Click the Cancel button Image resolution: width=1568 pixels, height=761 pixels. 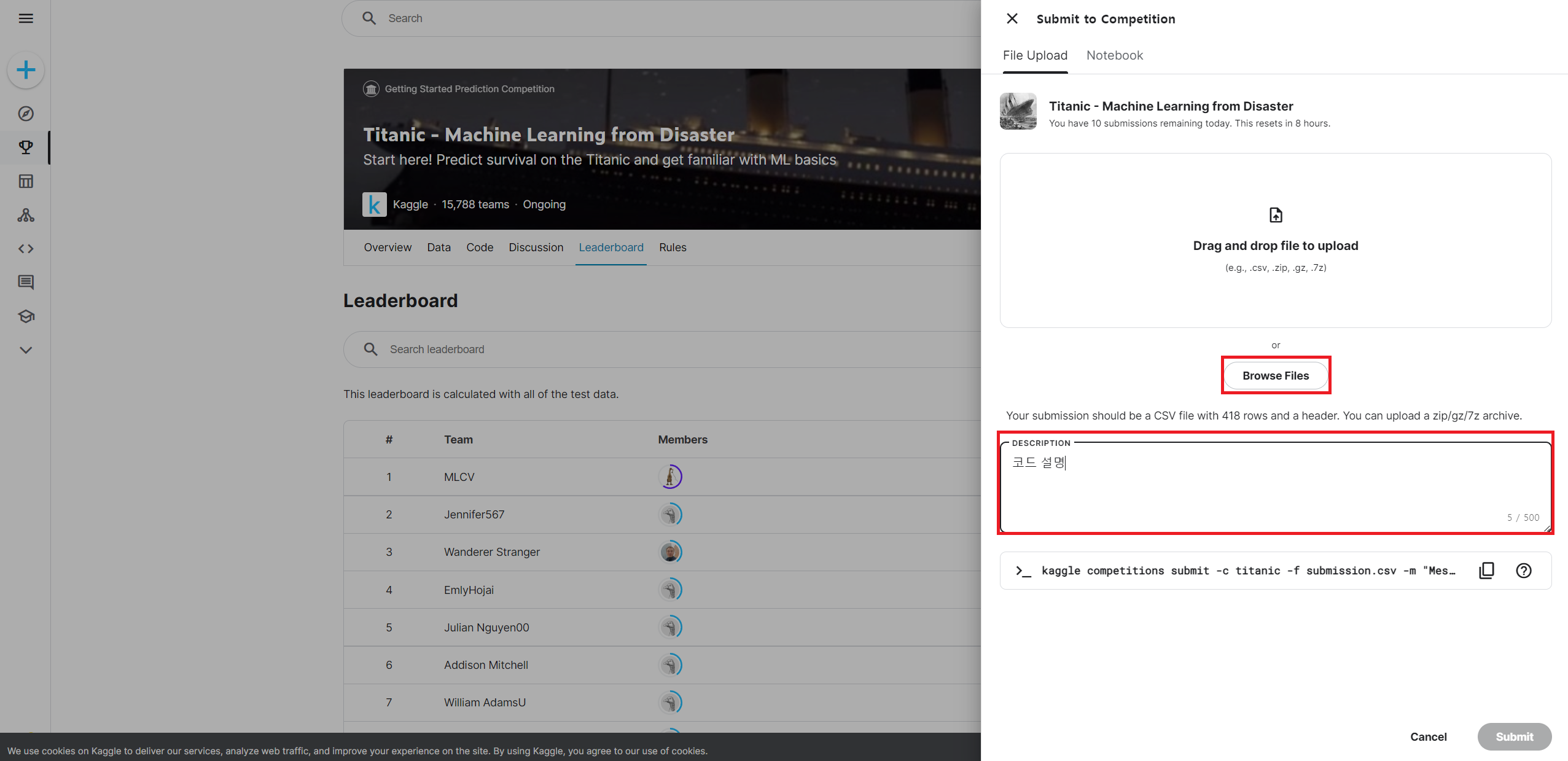[1428, 736]
